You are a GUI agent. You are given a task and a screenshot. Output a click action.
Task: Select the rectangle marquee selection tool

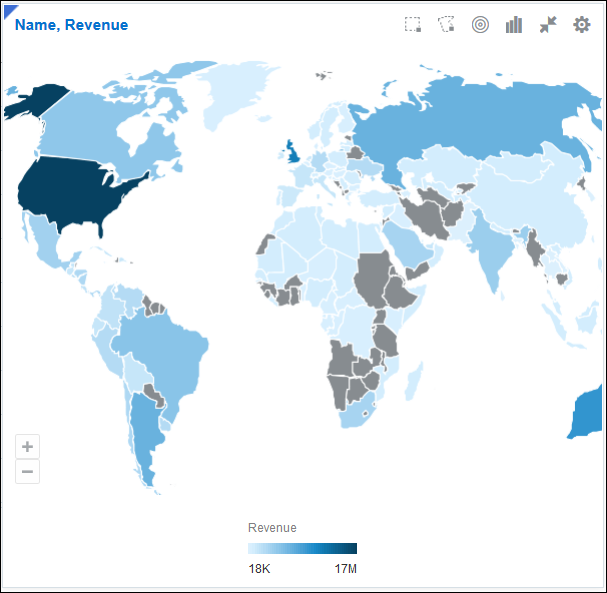(x=413, y=24)
